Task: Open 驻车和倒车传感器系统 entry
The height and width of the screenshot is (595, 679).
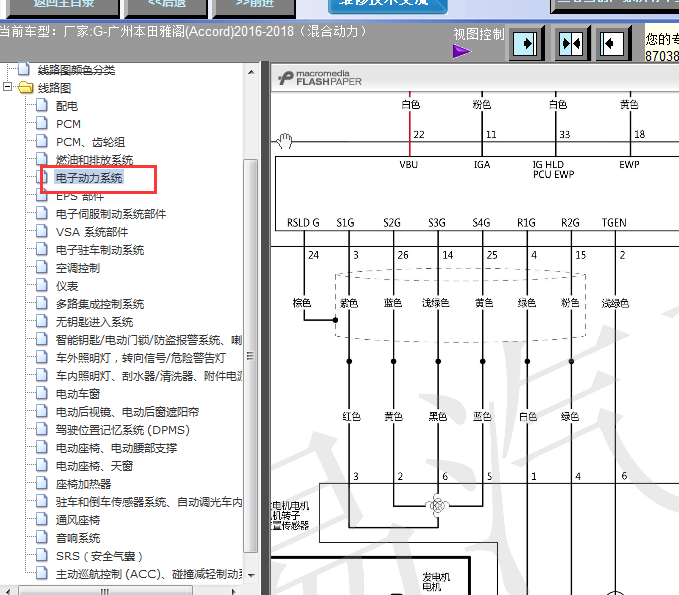Action: click(149, 502)
